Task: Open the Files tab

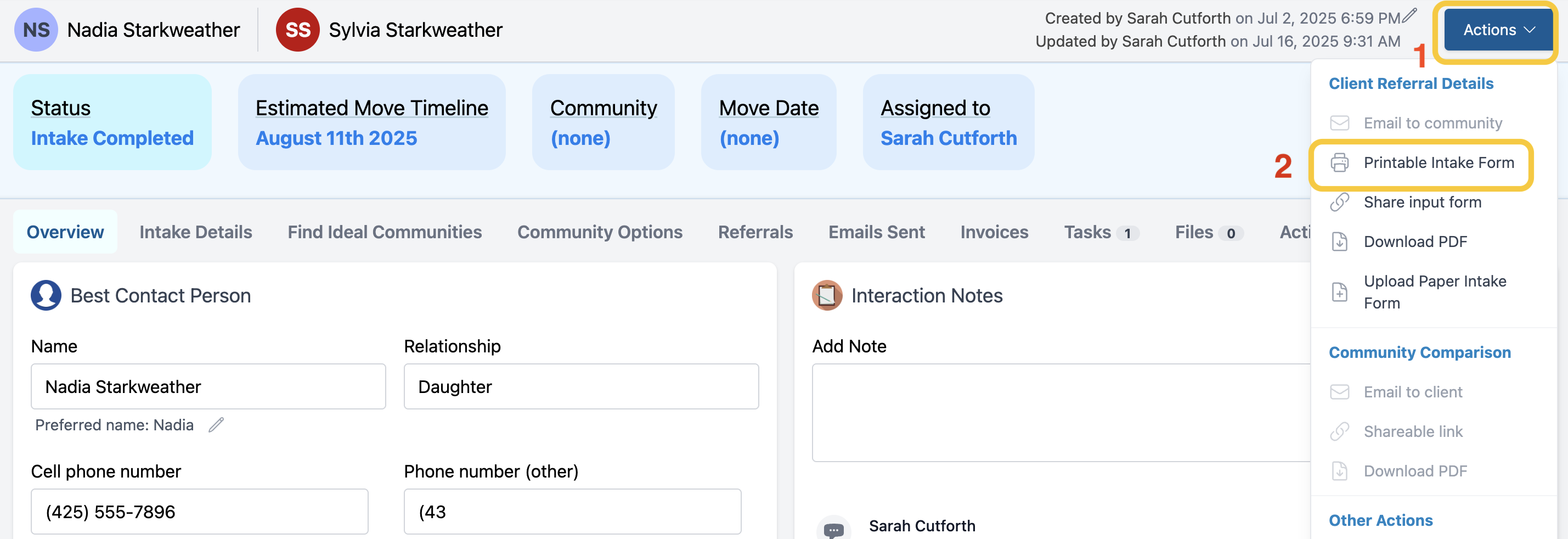Action: click(x=1209, y=232)
